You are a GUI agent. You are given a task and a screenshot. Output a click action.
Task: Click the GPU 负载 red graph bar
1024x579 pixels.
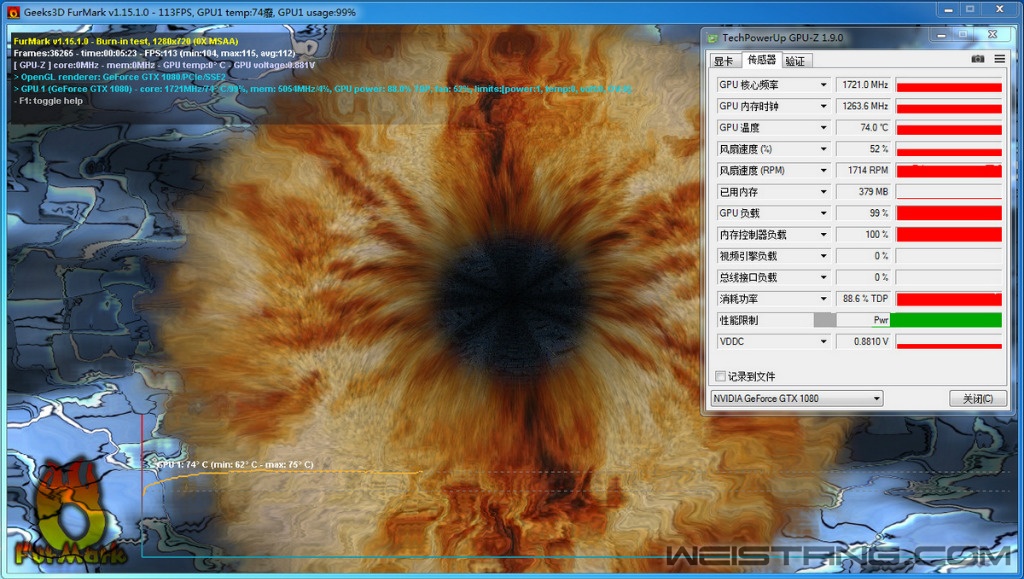click(949, 213)
